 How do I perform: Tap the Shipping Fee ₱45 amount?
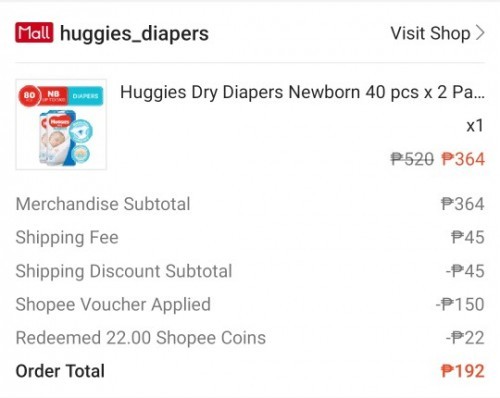click(x=468, y=237)
